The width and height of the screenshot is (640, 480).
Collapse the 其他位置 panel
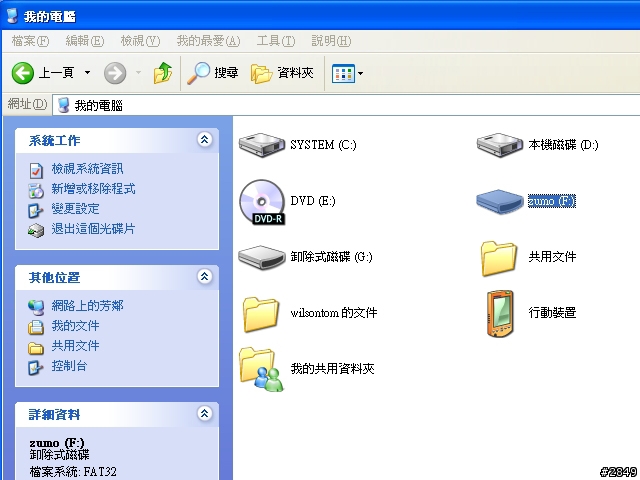204,277
